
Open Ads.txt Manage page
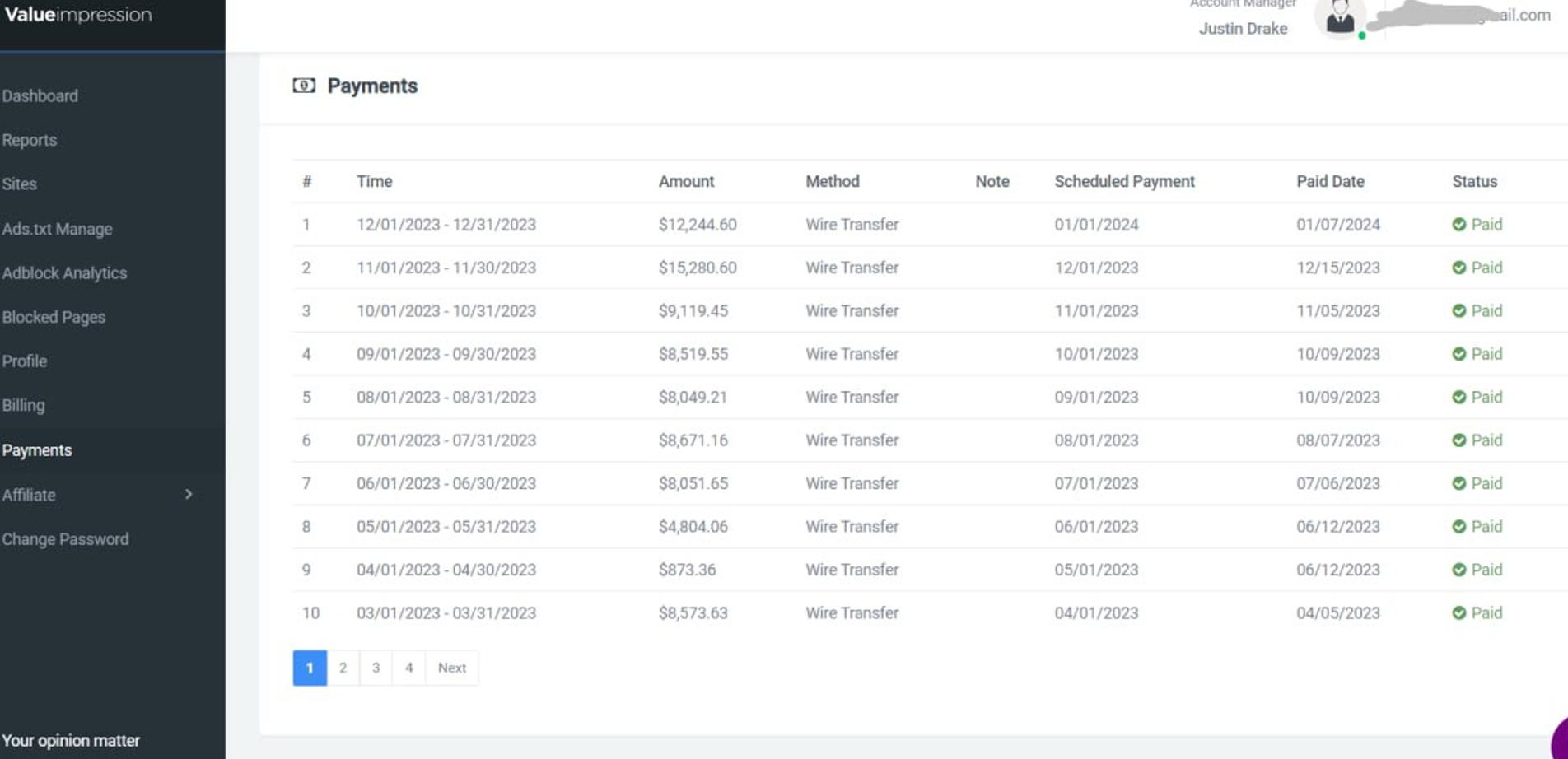tap(58, 229)
